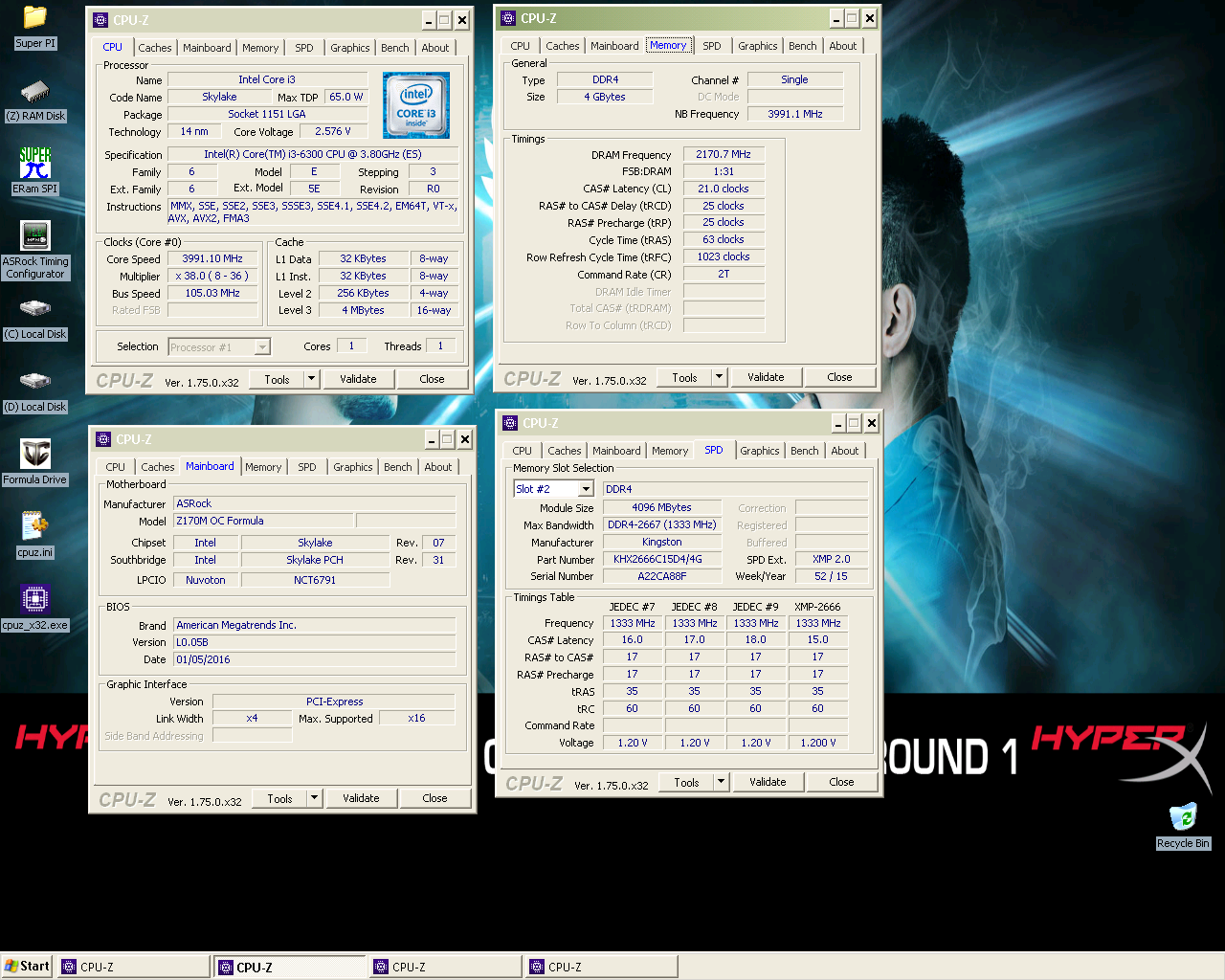Activate the second CPU-Z taskbar button
Image resolution: width=1225 pixels, height=980 pixels.
click(x=290, y=968)
